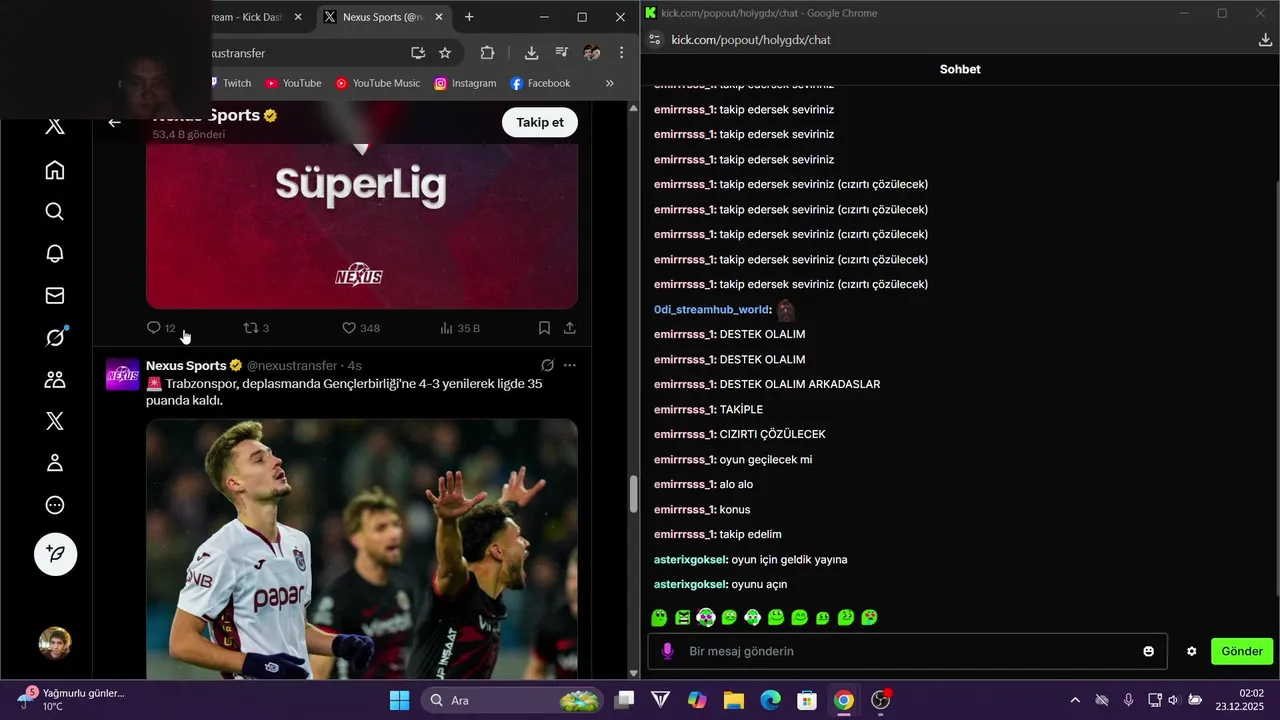Open OBS Studio from taskbar
Screen dimensions: 1280x720
point(881,700)
